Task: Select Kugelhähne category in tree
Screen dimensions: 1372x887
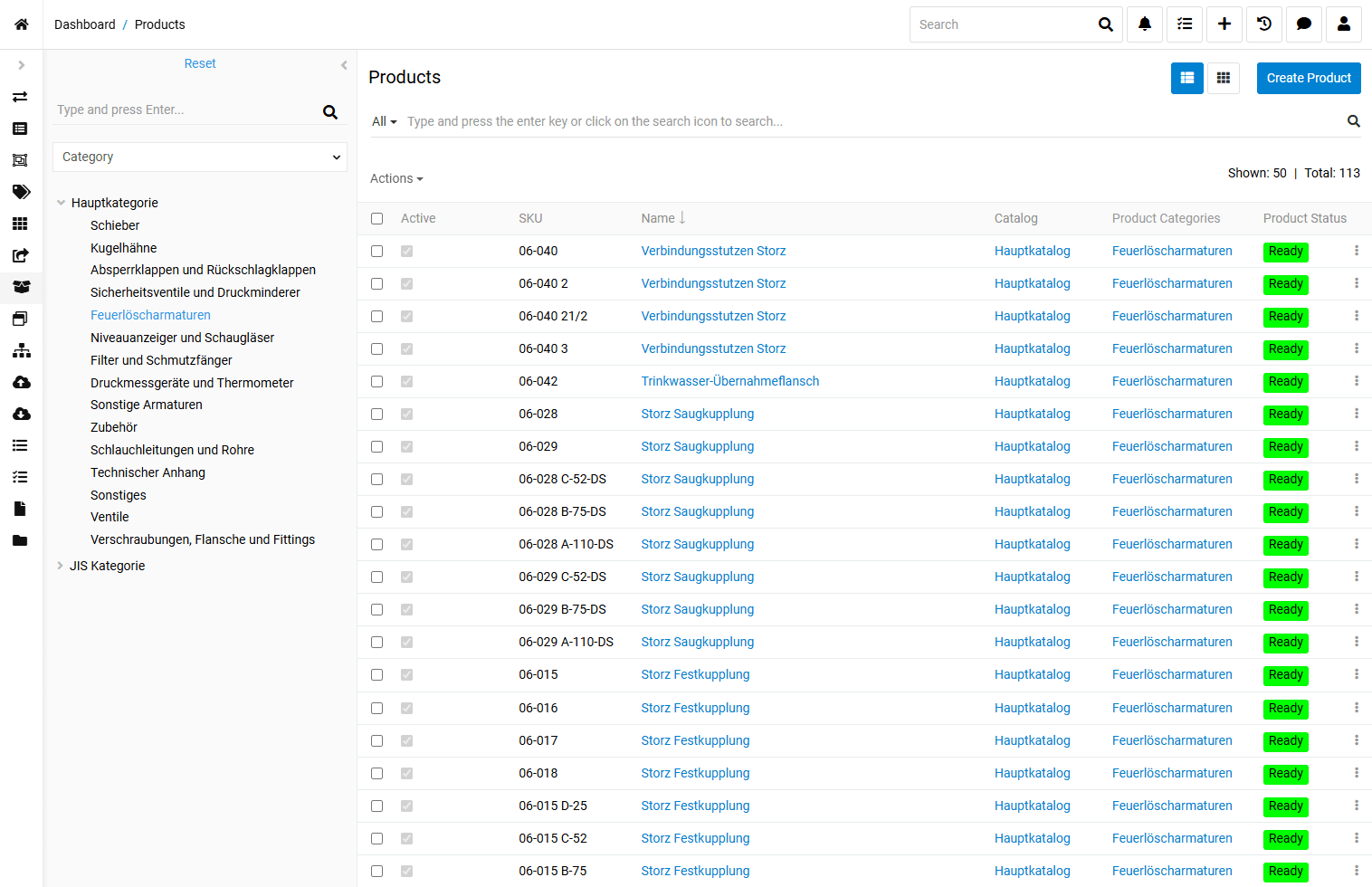Action: pos(124,248)
